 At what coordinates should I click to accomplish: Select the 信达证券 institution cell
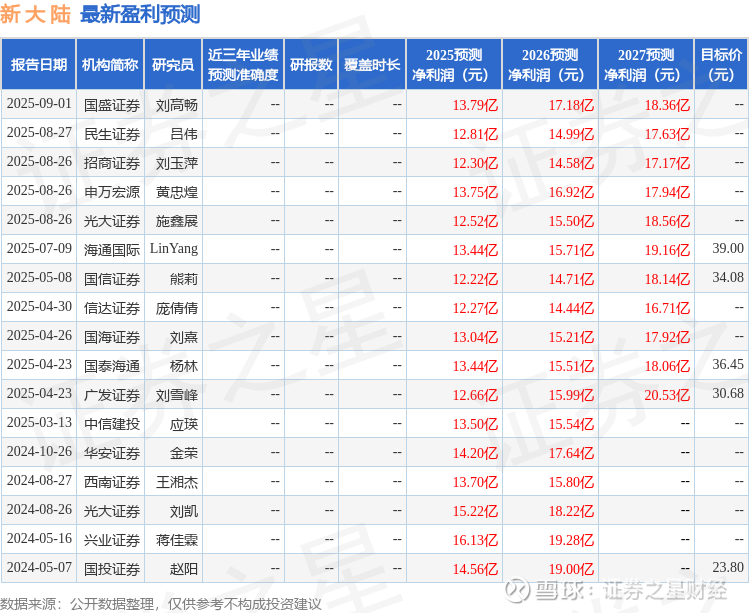point(110,307)
